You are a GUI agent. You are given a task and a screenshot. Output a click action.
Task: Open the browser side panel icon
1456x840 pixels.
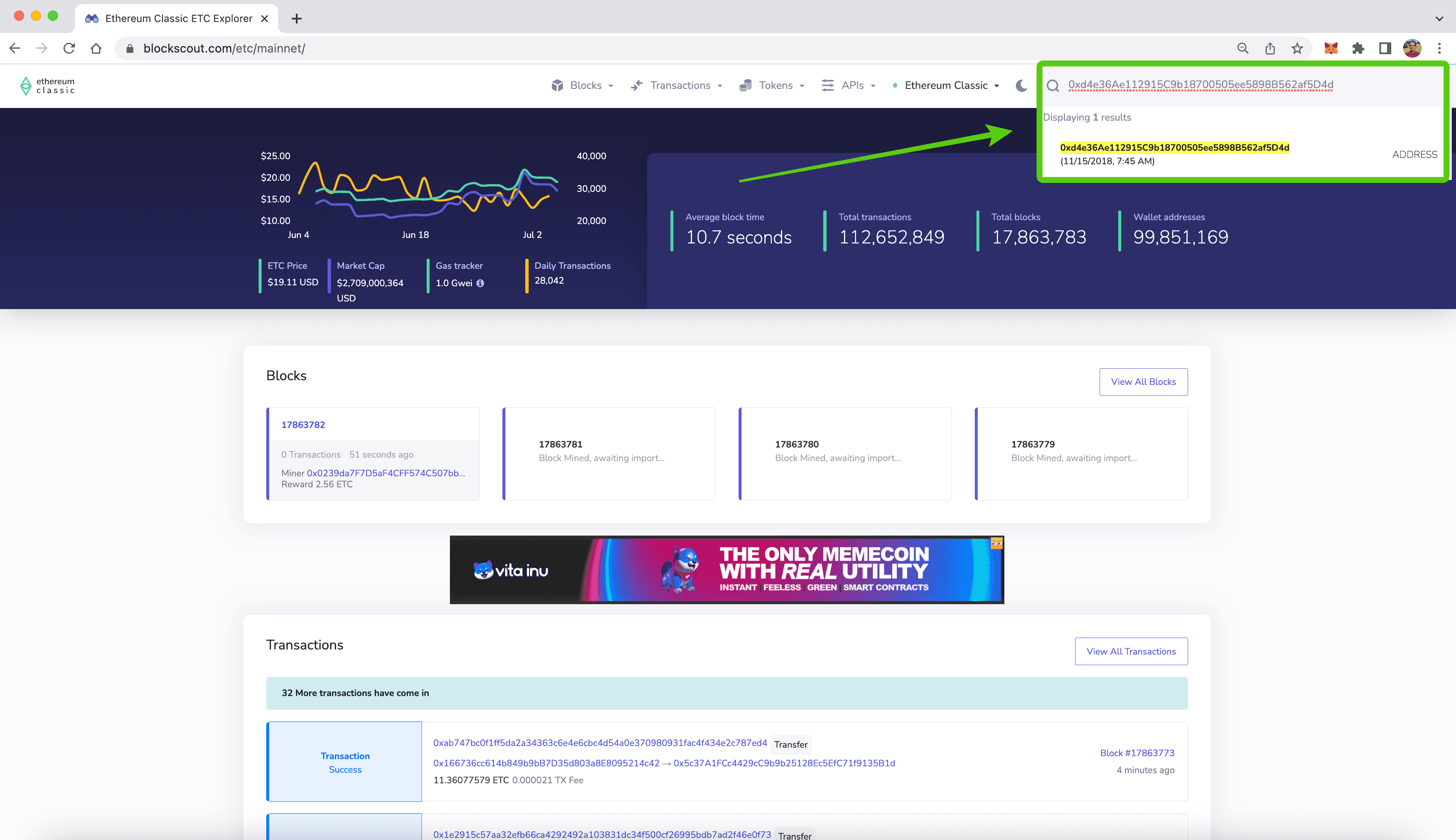(1384, 48)
